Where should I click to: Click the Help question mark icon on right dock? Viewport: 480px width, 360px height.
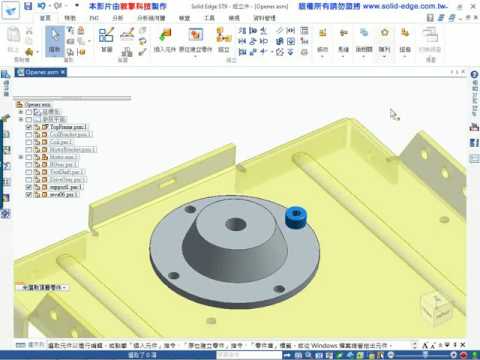click(x=474, y=75)
